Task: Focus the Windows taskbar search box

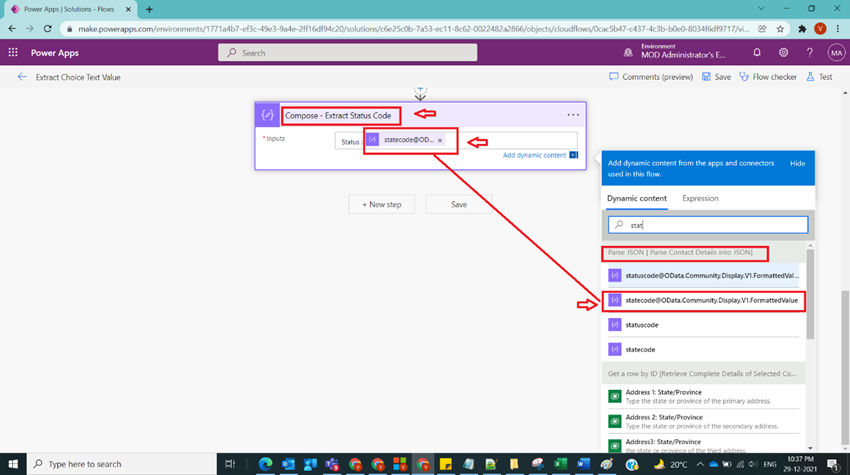Action: (122, 464)
